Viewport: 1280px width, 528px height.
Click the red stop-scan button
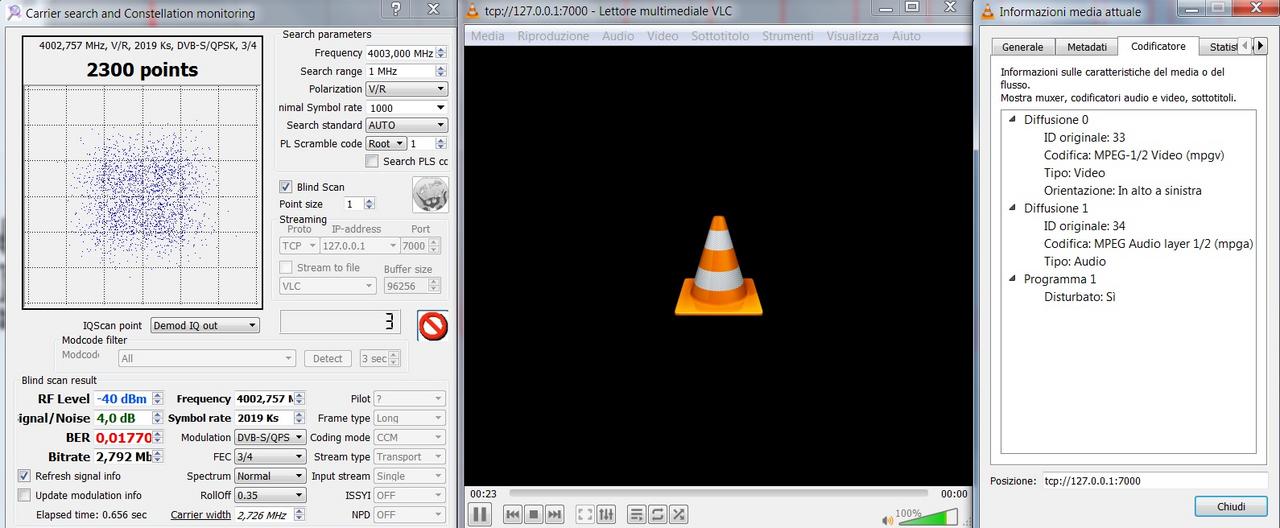pyautogui.click(x=433, y=326)
